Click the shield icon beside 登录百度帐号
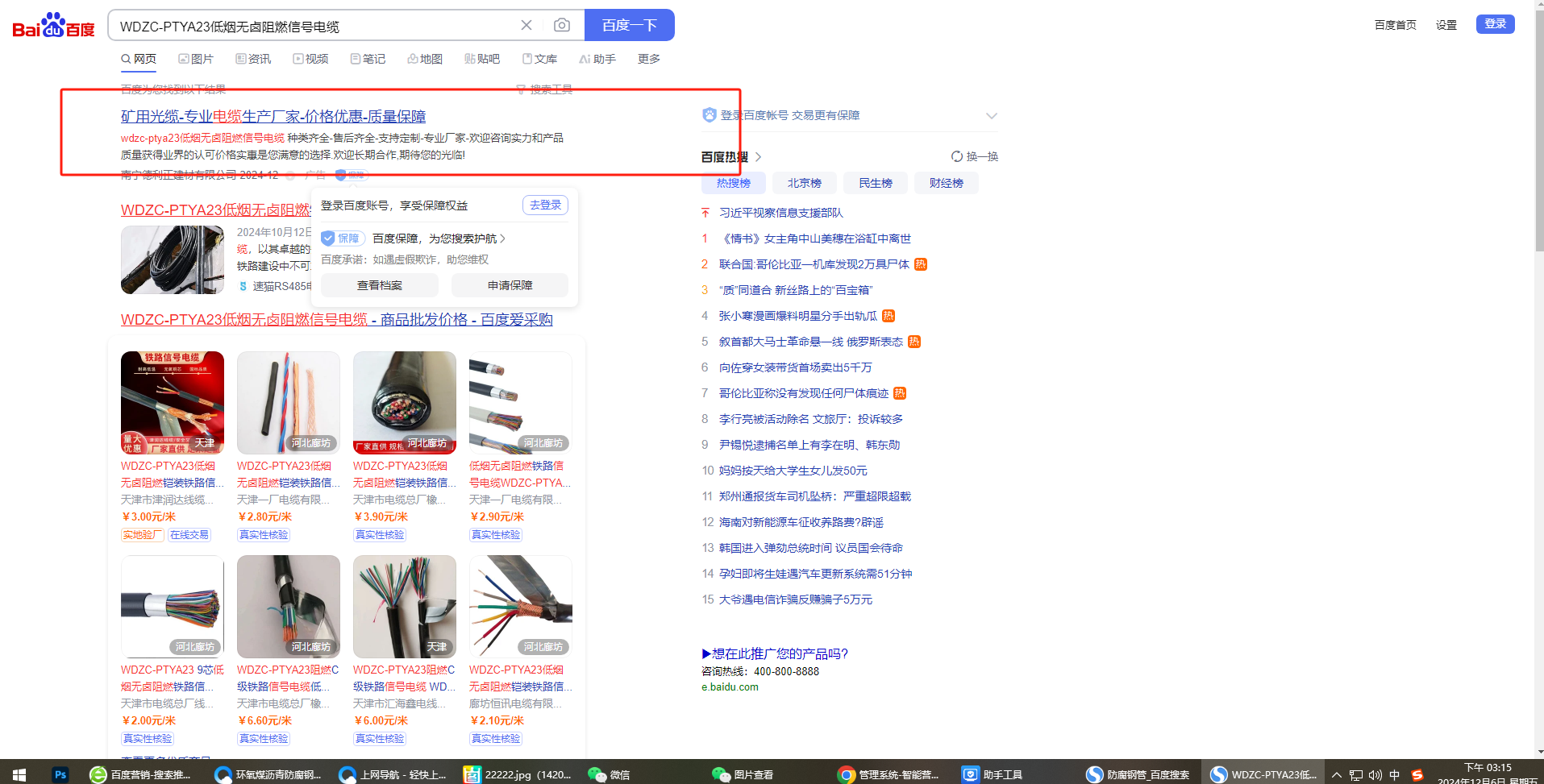Screen dimensions: 1544x784 coord(710,115)
